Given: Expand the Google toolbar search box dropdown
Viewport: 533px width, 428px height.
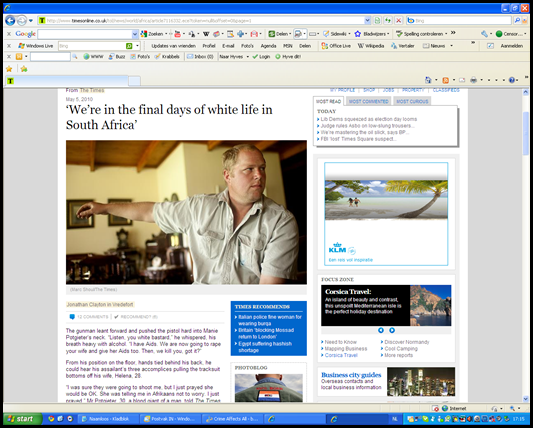Looking at the screenshot, I should 135,34.
